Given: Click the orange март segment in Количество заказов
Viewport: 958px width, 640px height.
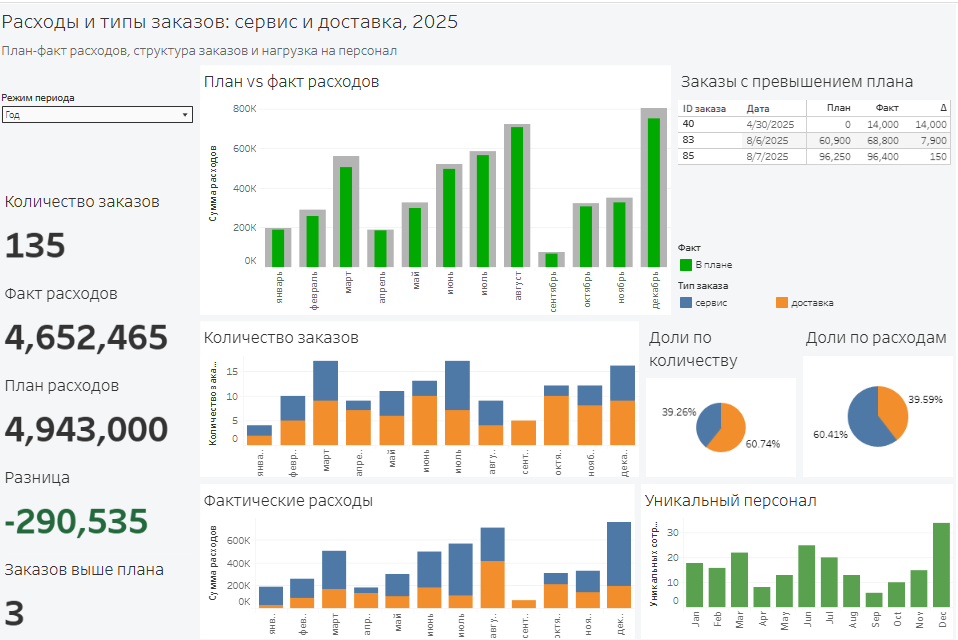Looking at the screenshot, I should pos(326,423).
